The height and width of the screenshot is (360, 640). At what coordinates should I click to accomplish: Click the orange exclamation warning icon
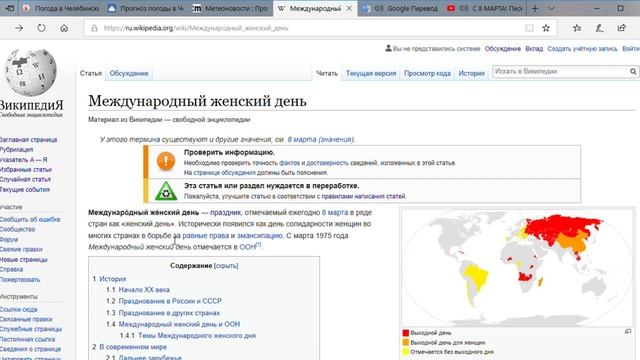click(x=166, y=161)
